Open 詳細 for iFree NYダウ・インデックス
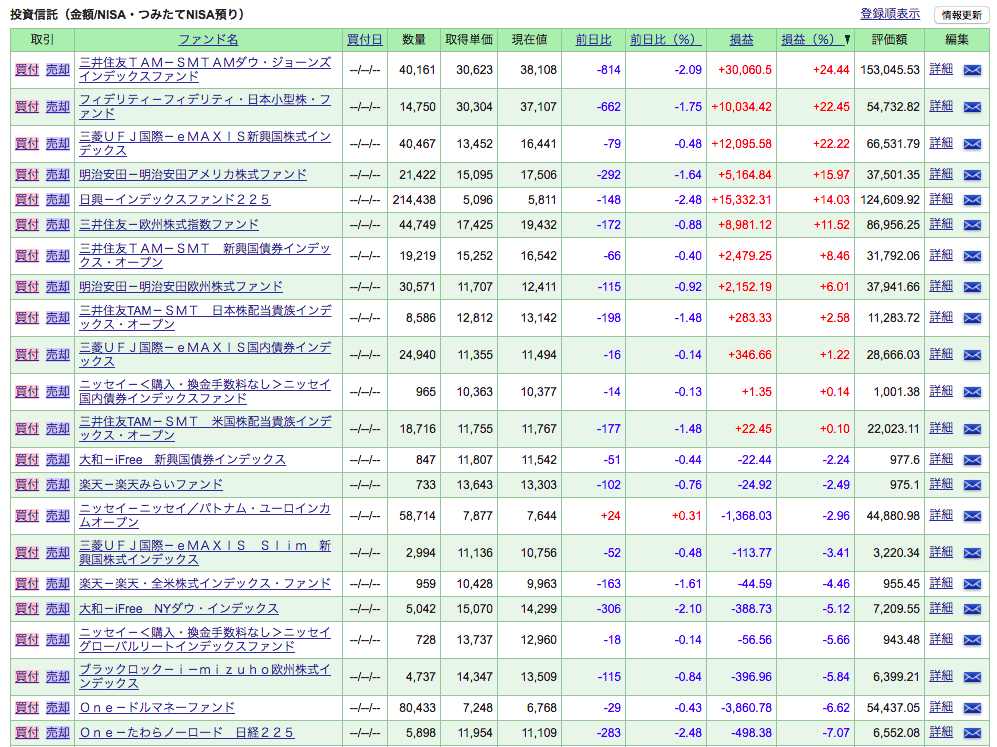 pyautogui.click(x=940, y=608)
